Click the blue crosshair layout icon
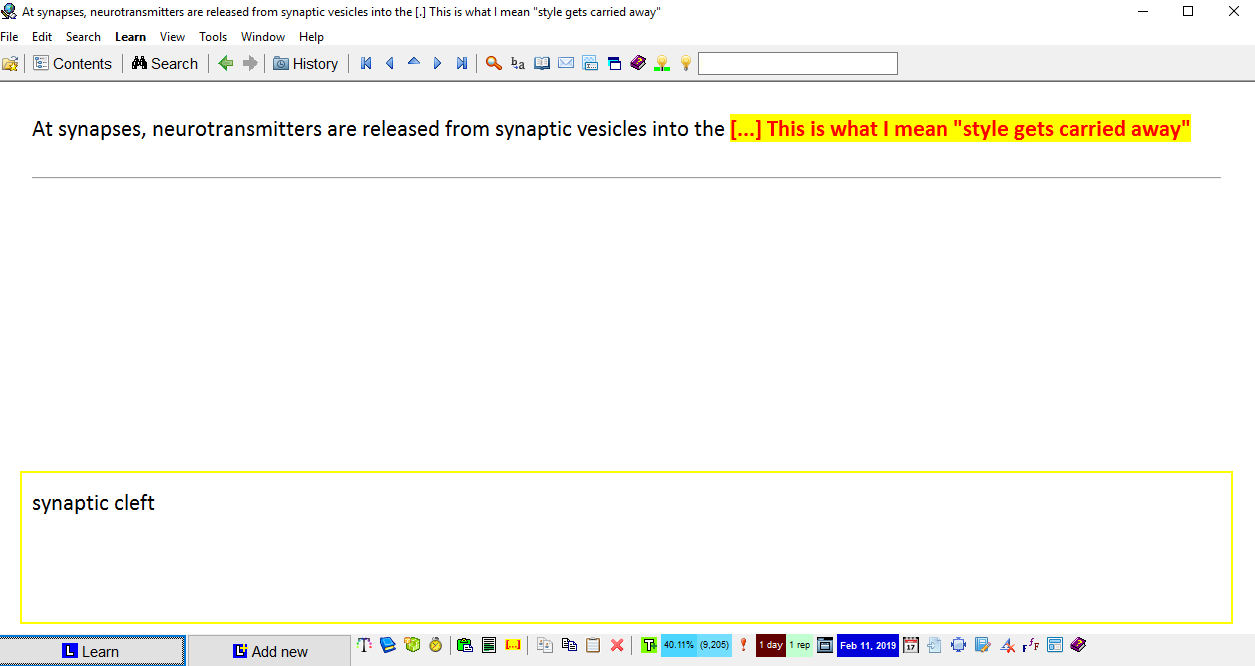This screenshot has height=666, width=1255. coord(958,645)
